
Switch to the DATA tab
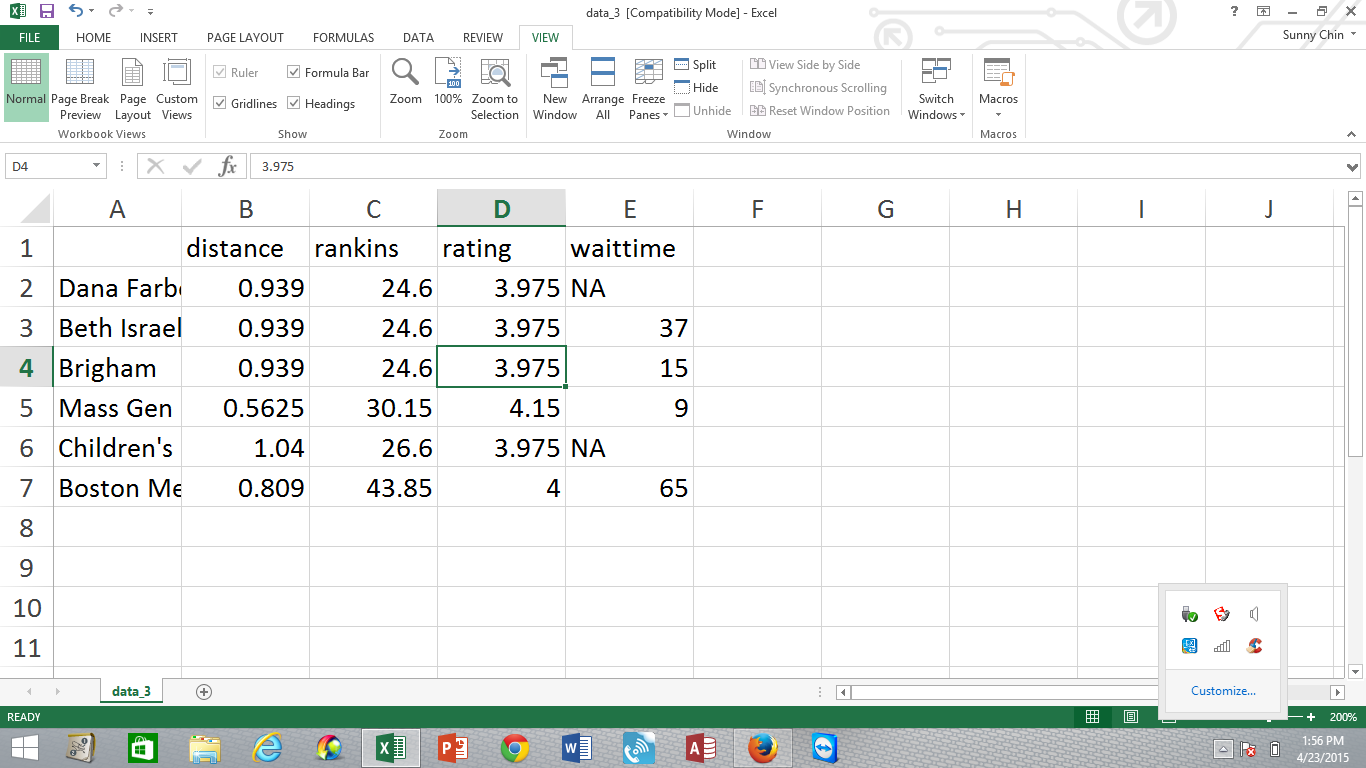tap(418, 38)
